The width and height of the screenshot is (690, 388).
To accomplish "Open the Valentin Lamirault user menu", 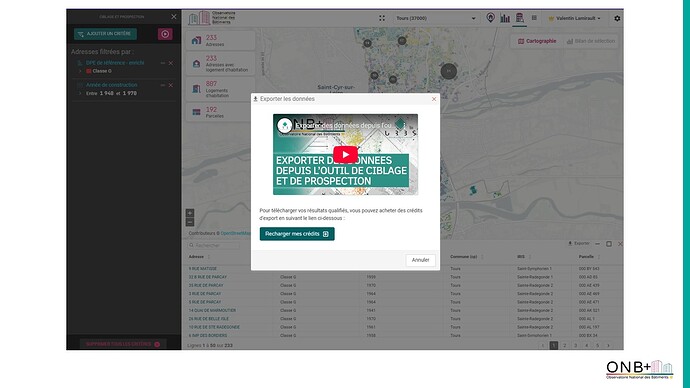I will click(x=575, y=18).
